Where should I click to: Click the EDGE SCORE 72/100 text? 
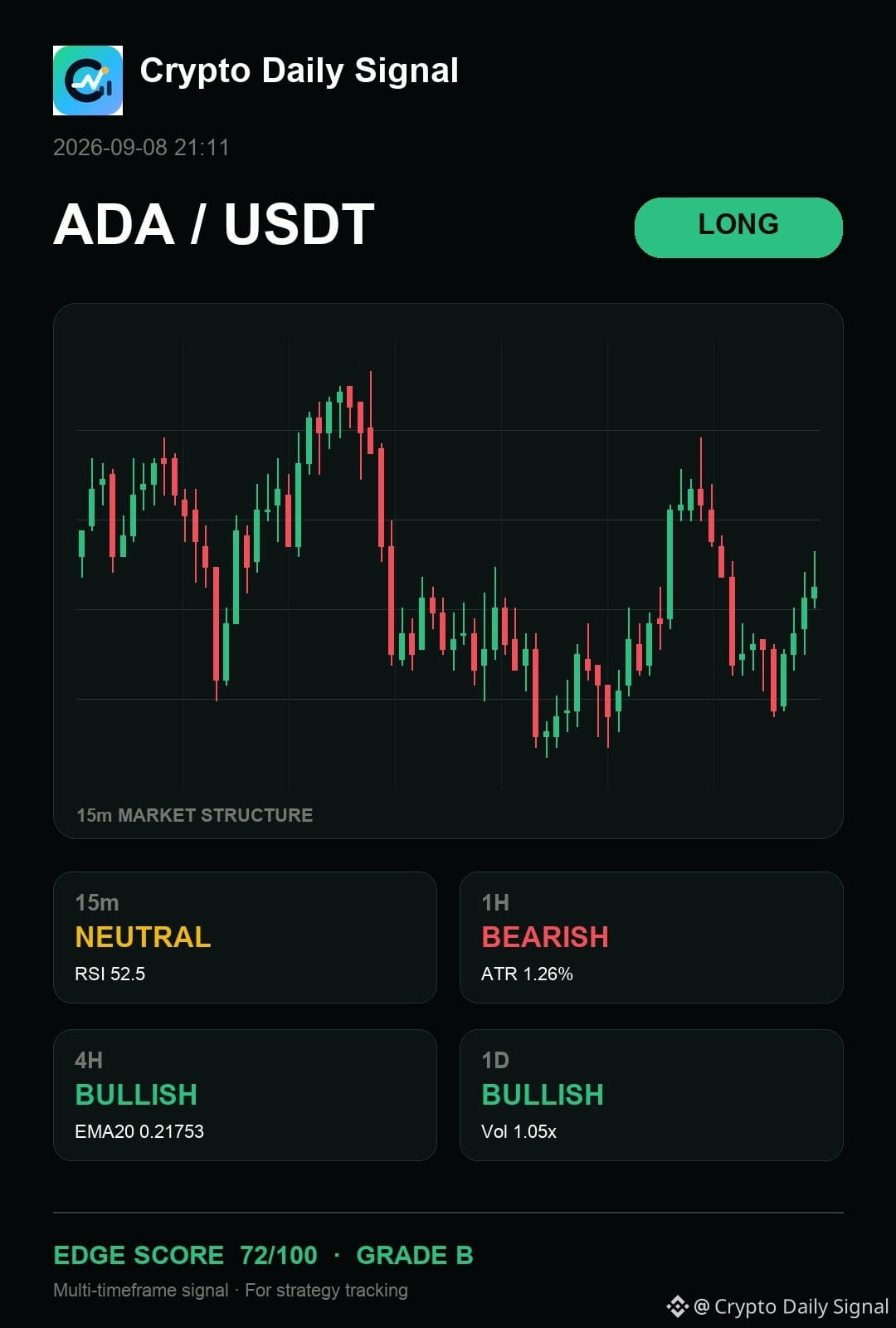(185, 1255)
